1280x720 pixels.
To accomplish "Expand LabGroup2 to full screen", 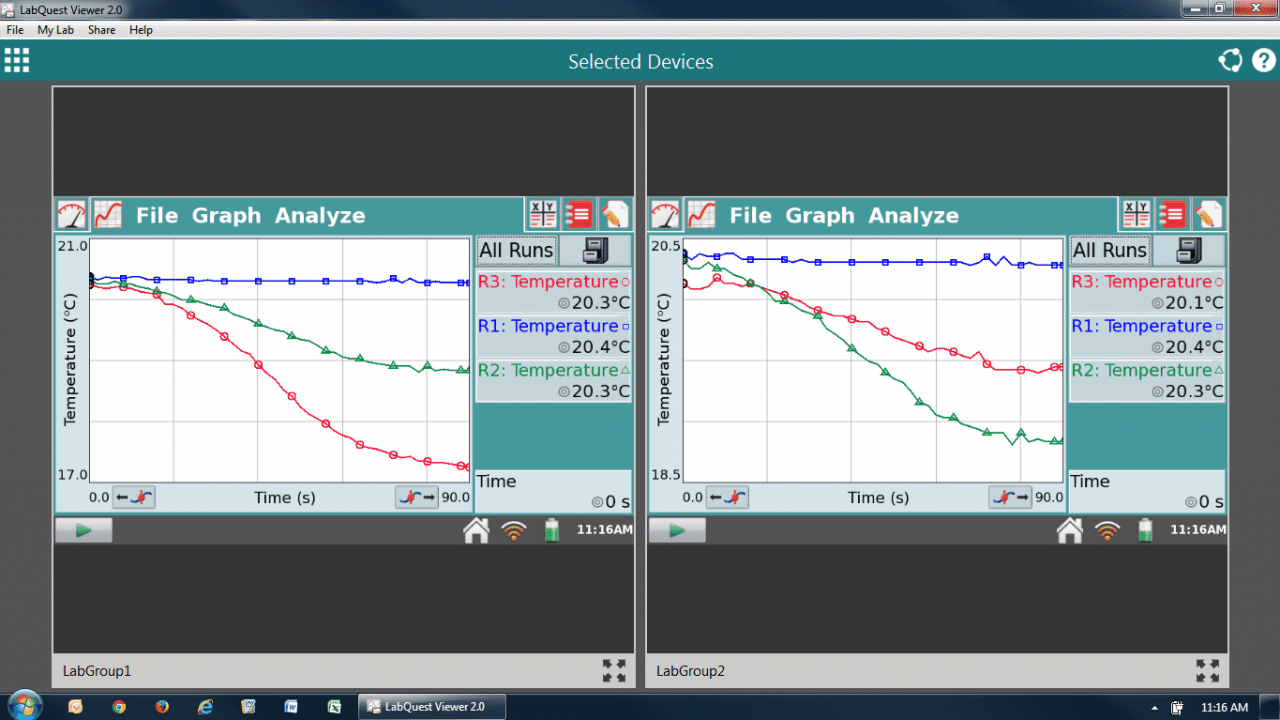I will pyautogui.click(x=1207, y=670).
